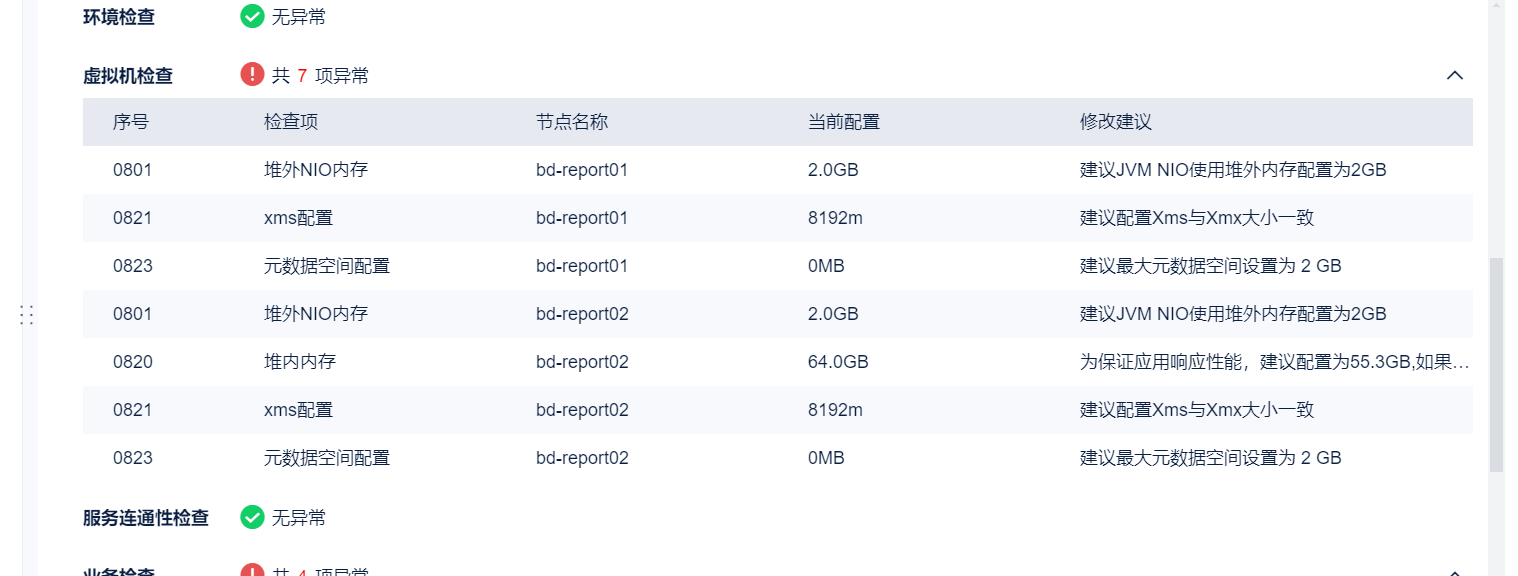Click truncated suggestion 建议配置为55.3GB text

[1275, 362]
